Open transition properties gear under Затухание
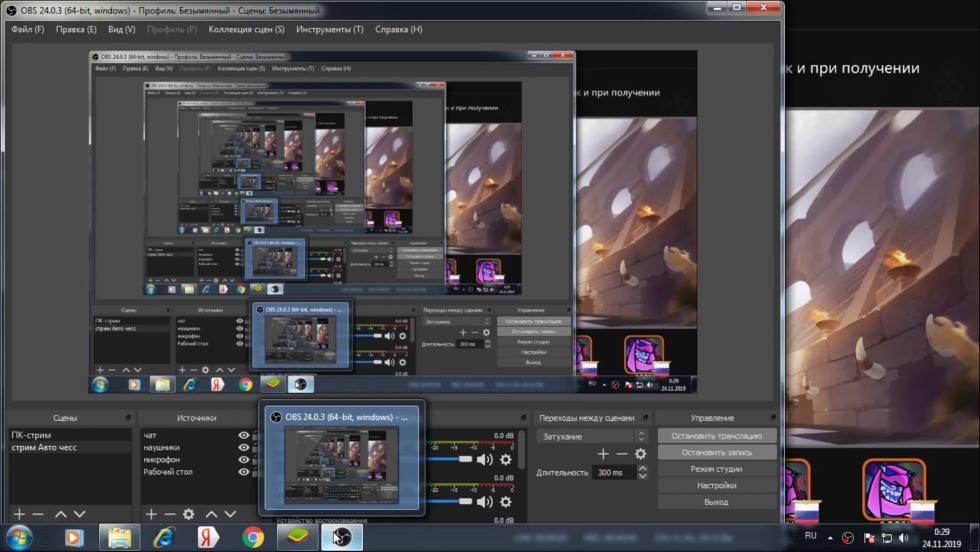The width and height of the screenshot is (980, 552). click(640, 454)
